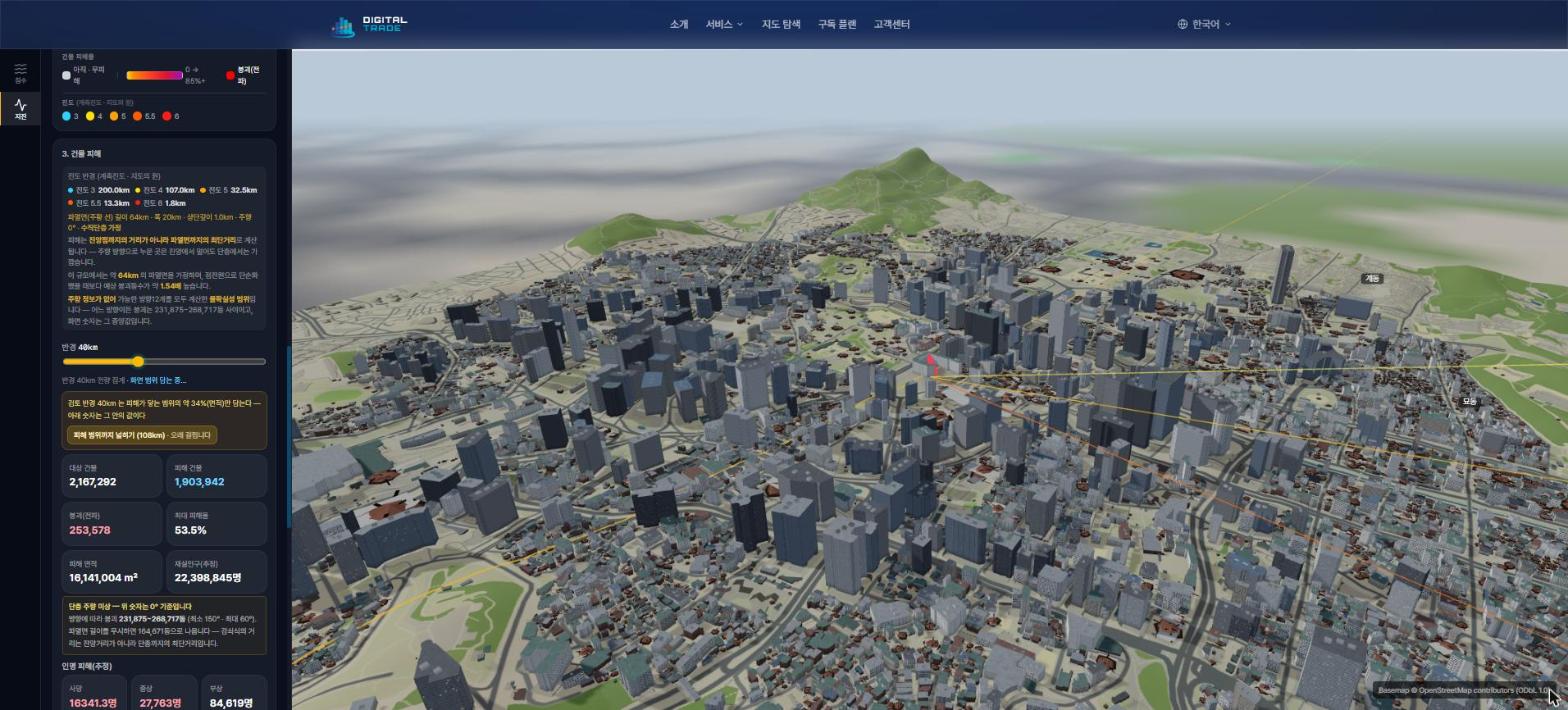Image resolution: width=1568 pixels, height=710 pixels.
Task: Click the orange intensity 6.5 legend dot
Action: click(137, 116)
